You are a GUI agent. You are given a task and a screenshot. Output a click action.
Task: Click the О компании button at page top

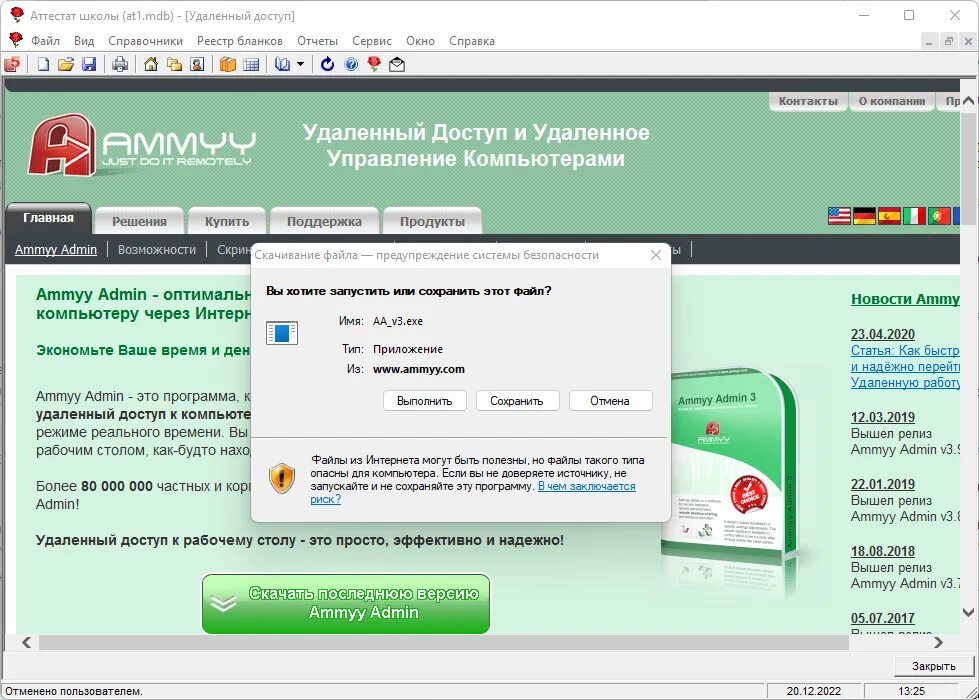click(x=892, y=101)
